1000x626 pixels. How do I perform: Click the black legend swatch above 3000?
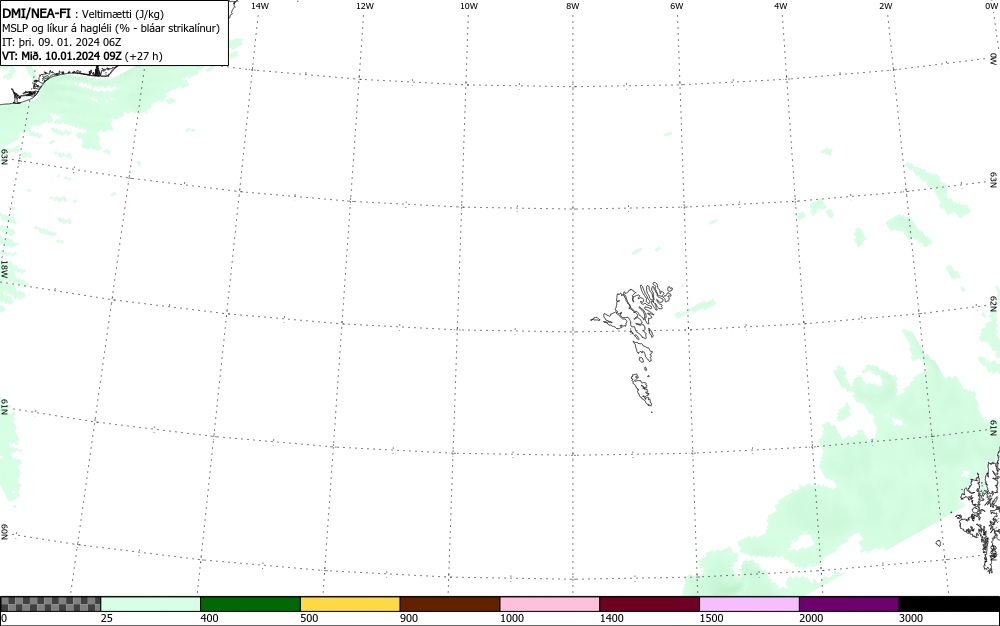coord(949,604)
